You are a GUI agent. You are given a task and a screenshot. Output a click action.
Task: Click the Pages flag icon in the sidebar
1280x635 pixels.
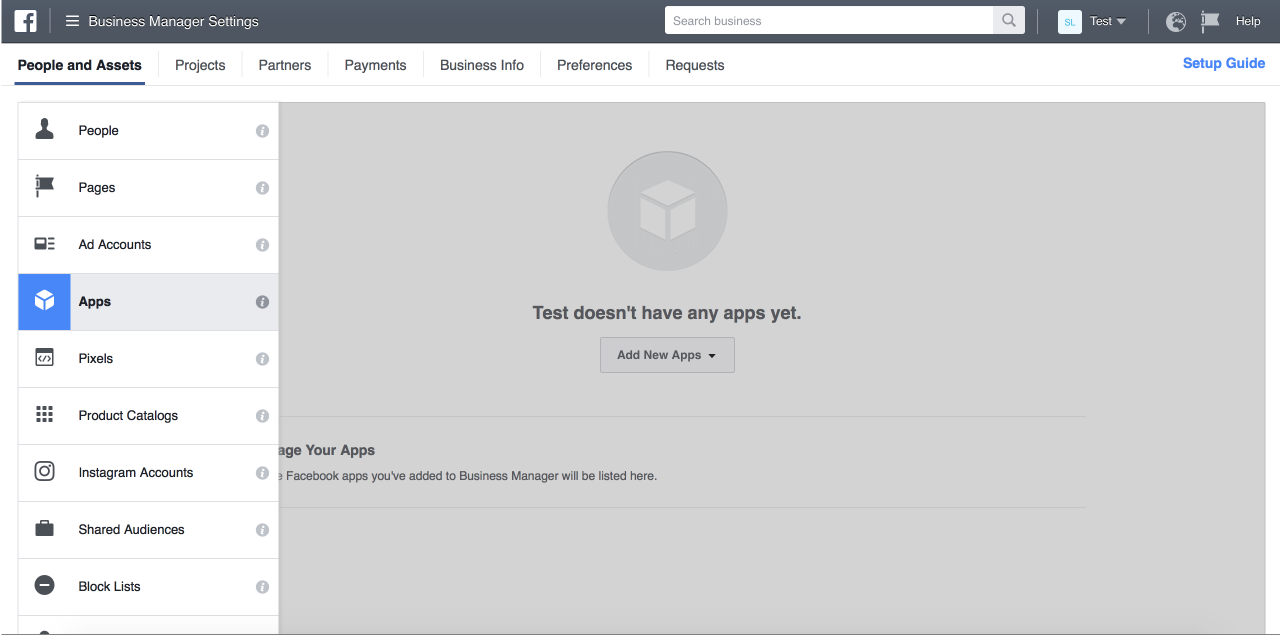[x=44, y=187]
